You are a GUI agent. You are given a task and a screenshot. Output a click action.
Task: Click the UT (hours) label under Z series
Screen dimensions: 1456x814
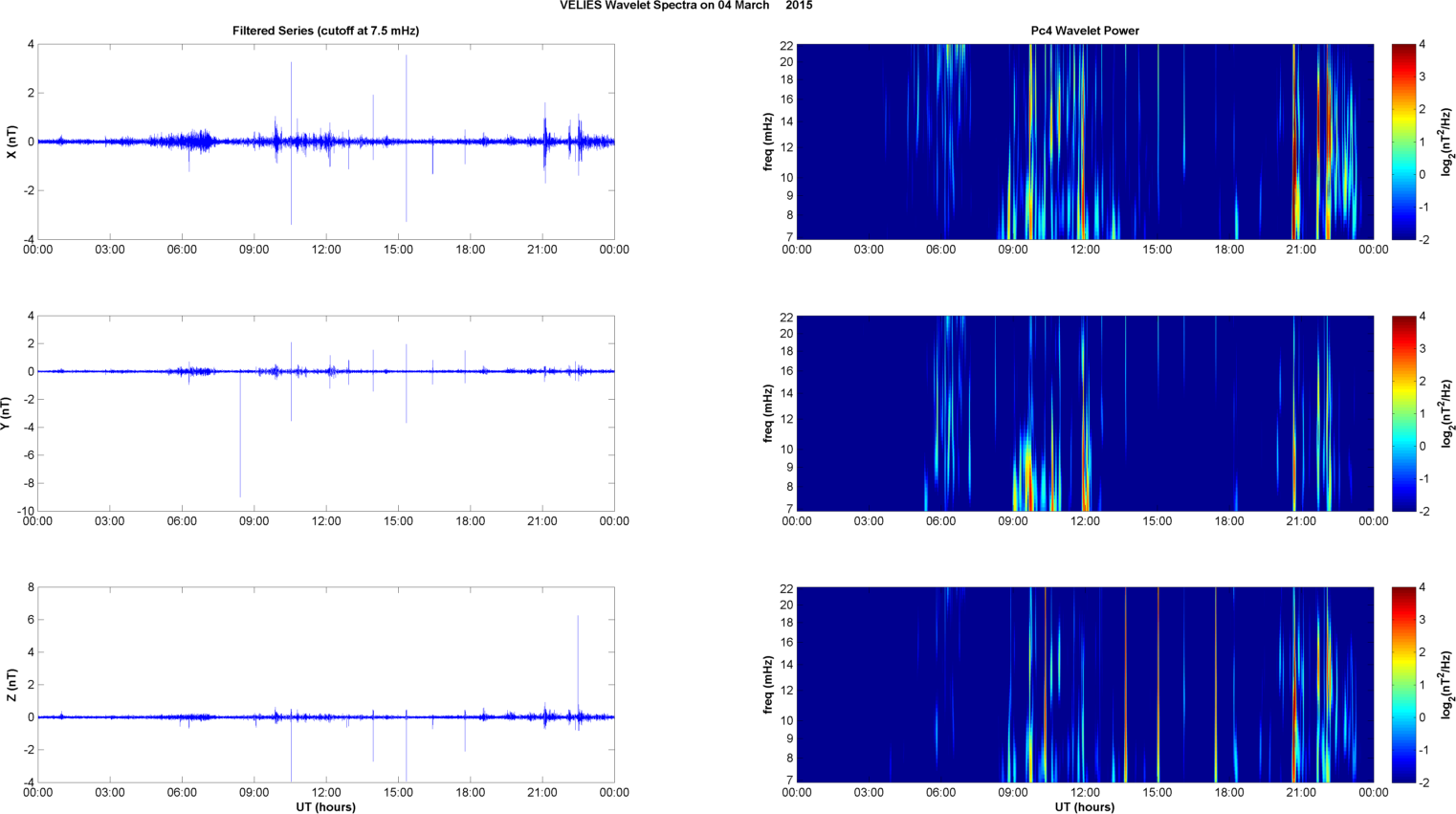pos(325,806)
